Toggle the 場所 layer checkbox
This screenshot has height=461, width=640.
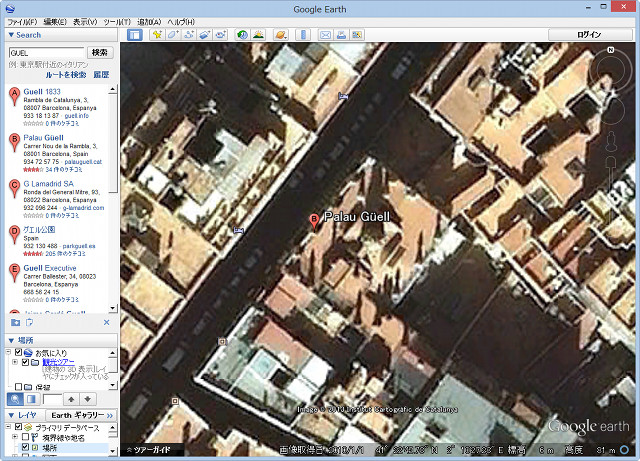[25, 448]
